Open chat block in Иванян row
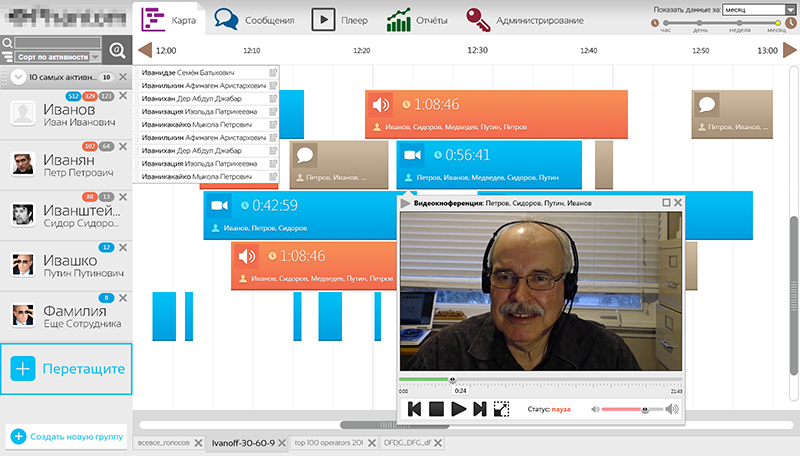Viewport: 800px width, 456px height. coord(339,165)
